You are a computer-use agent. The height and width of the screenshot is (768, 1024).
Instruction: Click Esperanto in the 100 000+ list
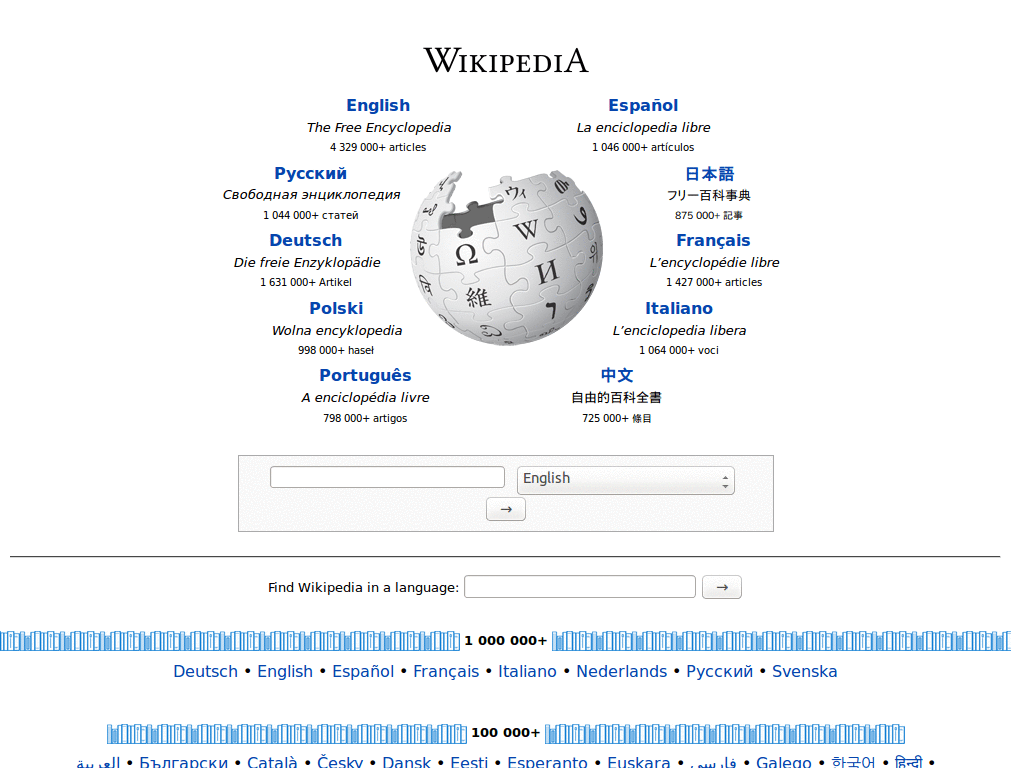547,761
